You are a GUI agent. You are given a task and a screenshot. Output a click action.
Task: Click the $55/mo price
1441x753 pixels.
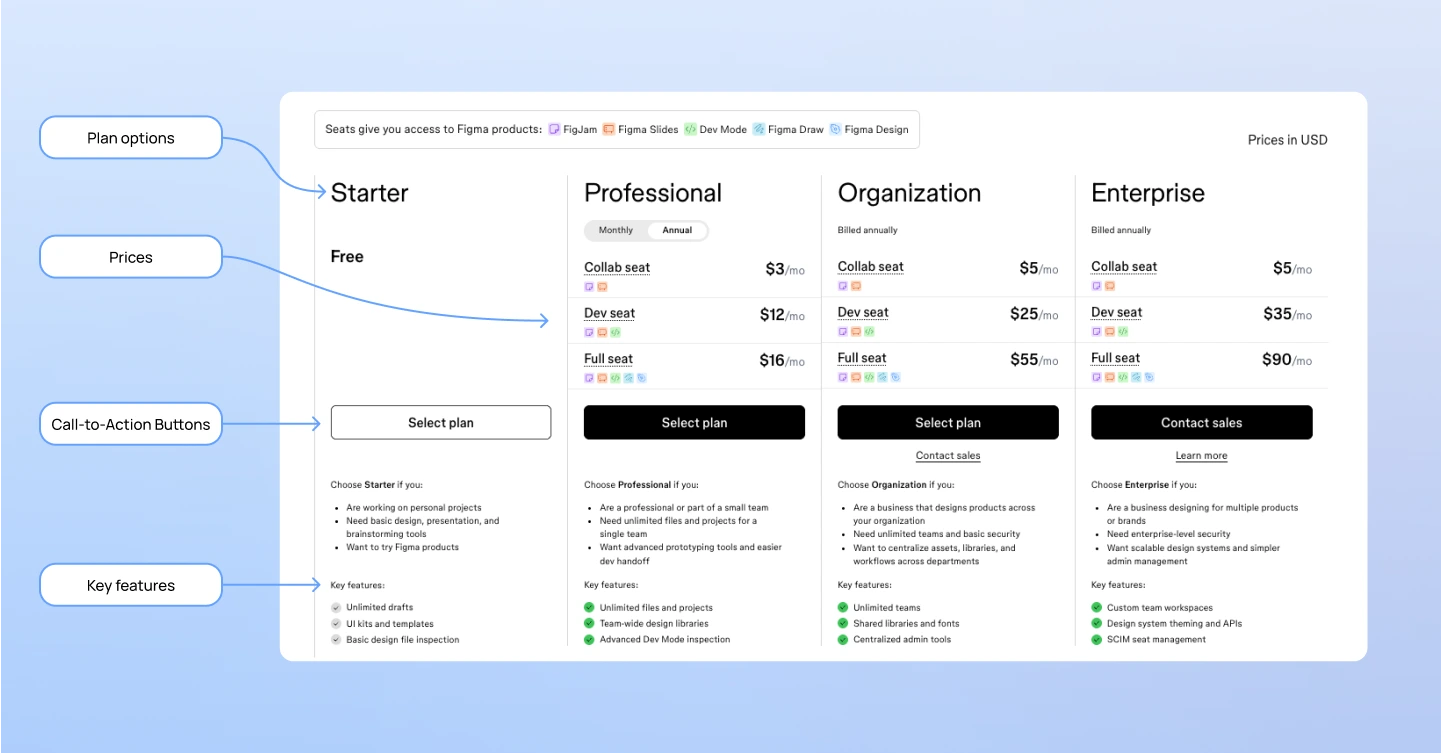1034,360
